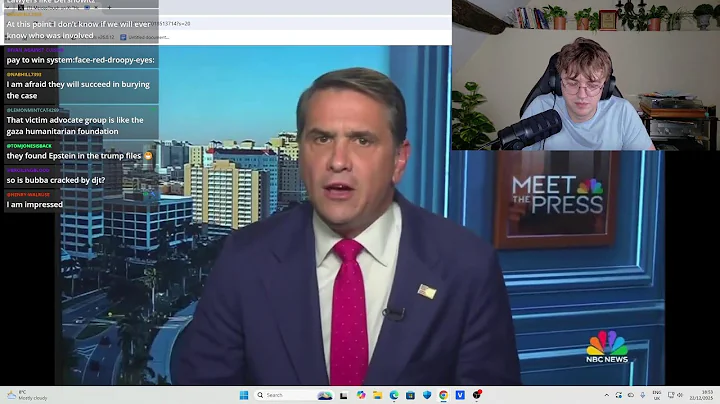This screenshot has height=404, width=720.
Task: Open the ENG UK language switcher
Action: pyautogui.click(x=657, y=395)
